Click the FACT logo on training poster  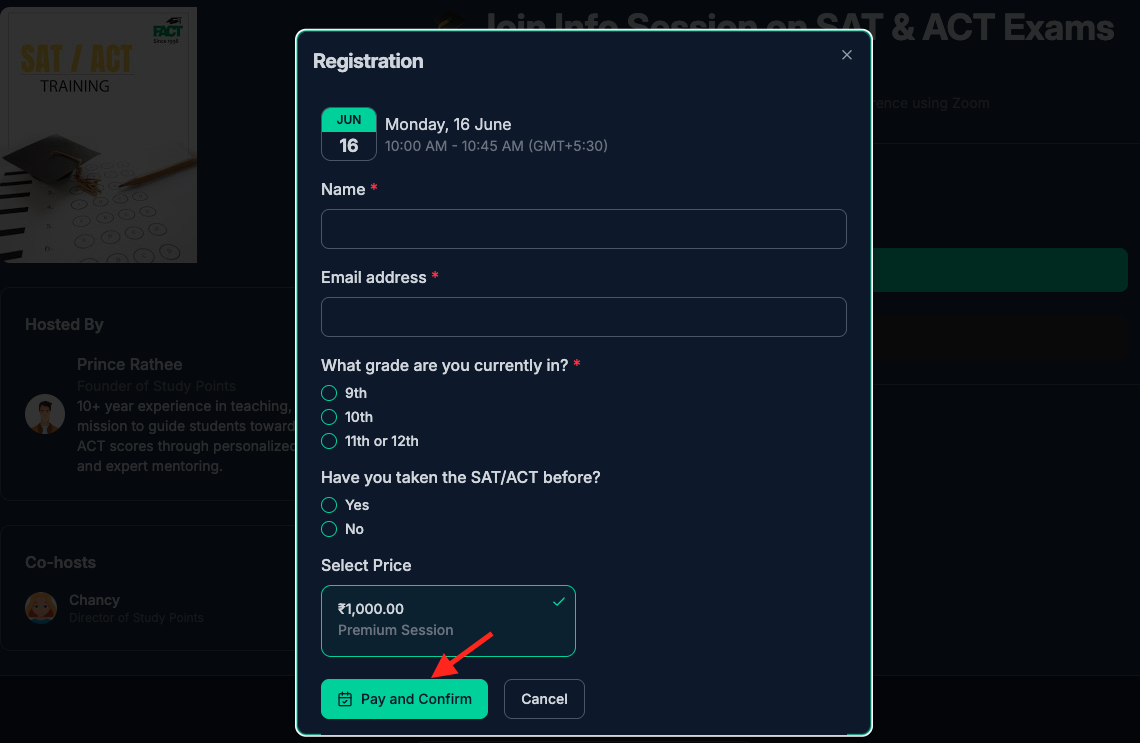pos(167,31)
